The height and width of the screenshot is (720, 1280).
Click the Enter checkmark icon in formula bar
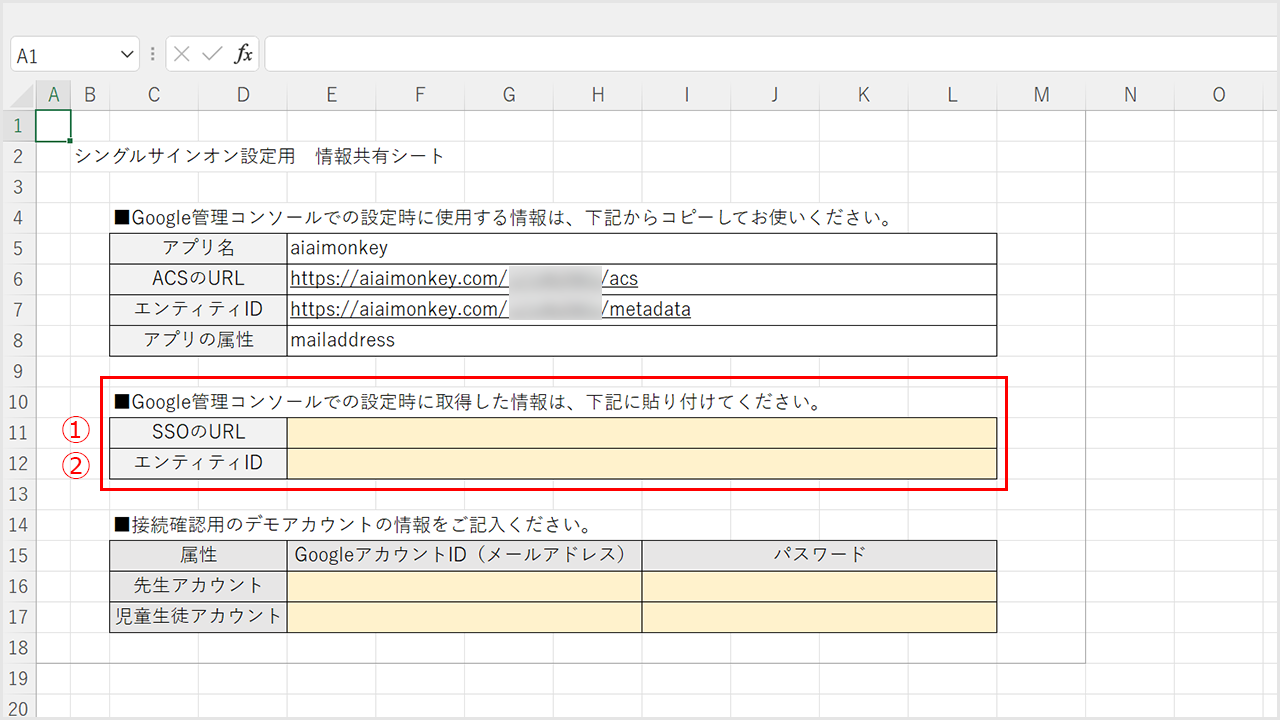211,55
